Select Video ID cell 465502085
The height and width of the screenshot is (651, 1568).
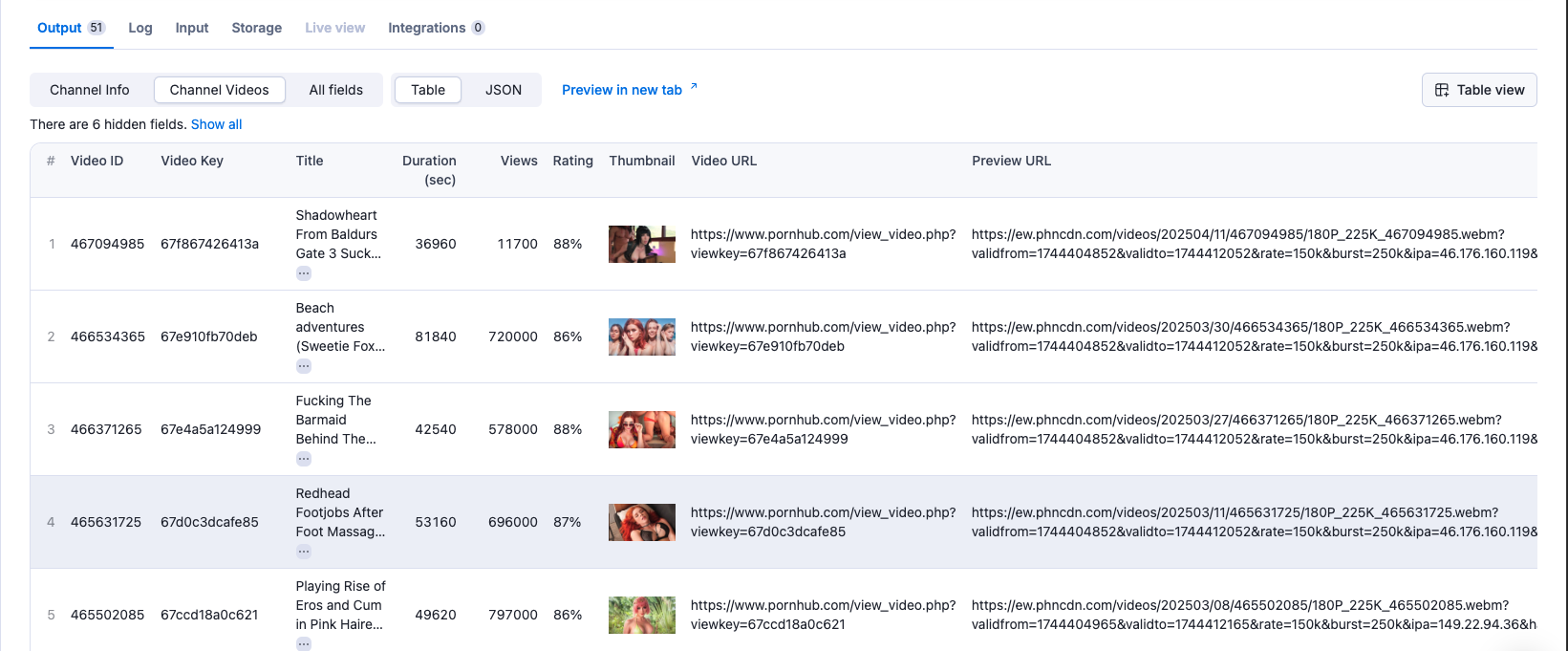coord(108,615)
